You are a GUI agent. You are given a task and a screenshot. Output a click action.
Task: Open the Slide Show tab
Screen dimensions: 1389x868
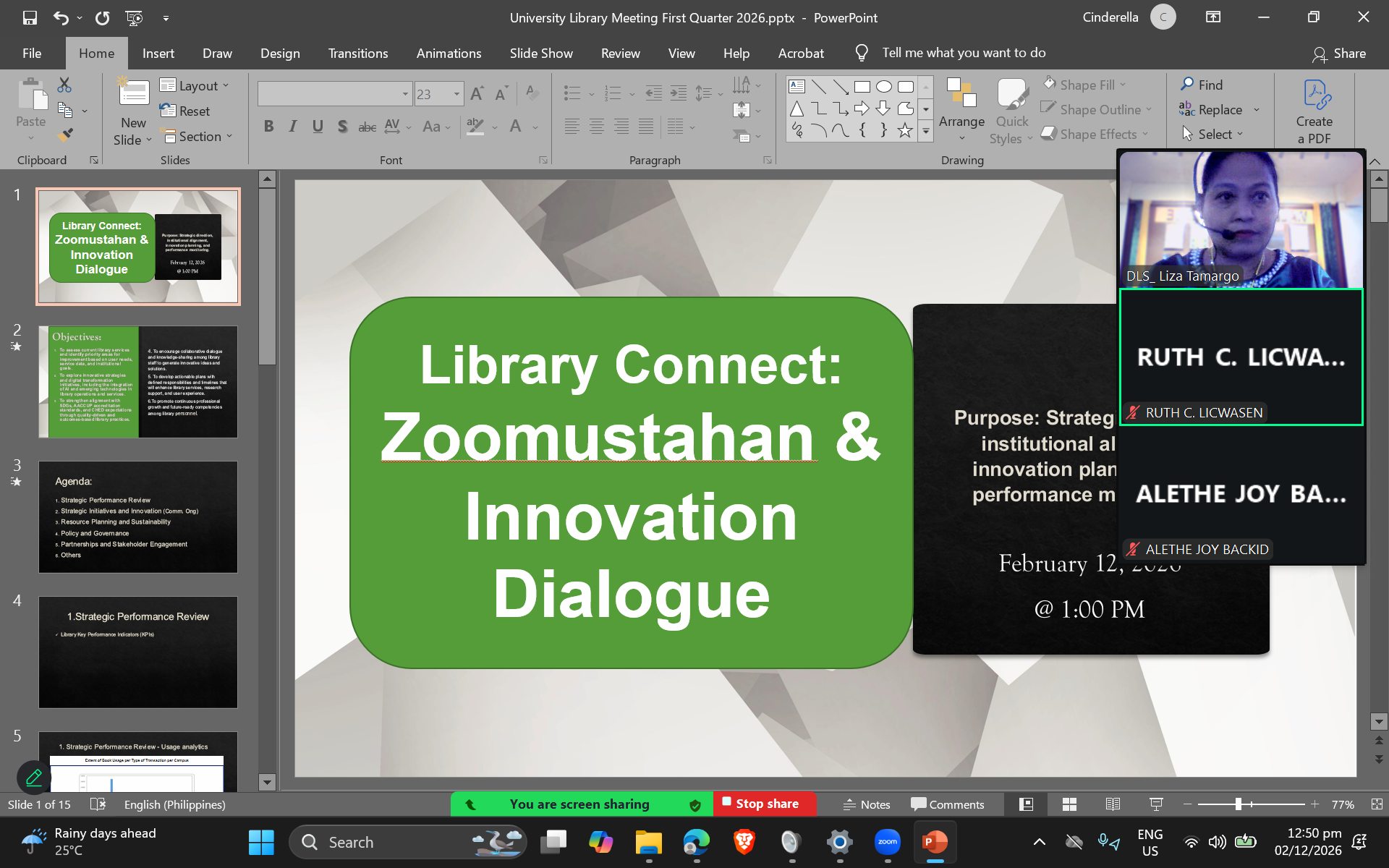pyautogui.click(x=541, y=53)
